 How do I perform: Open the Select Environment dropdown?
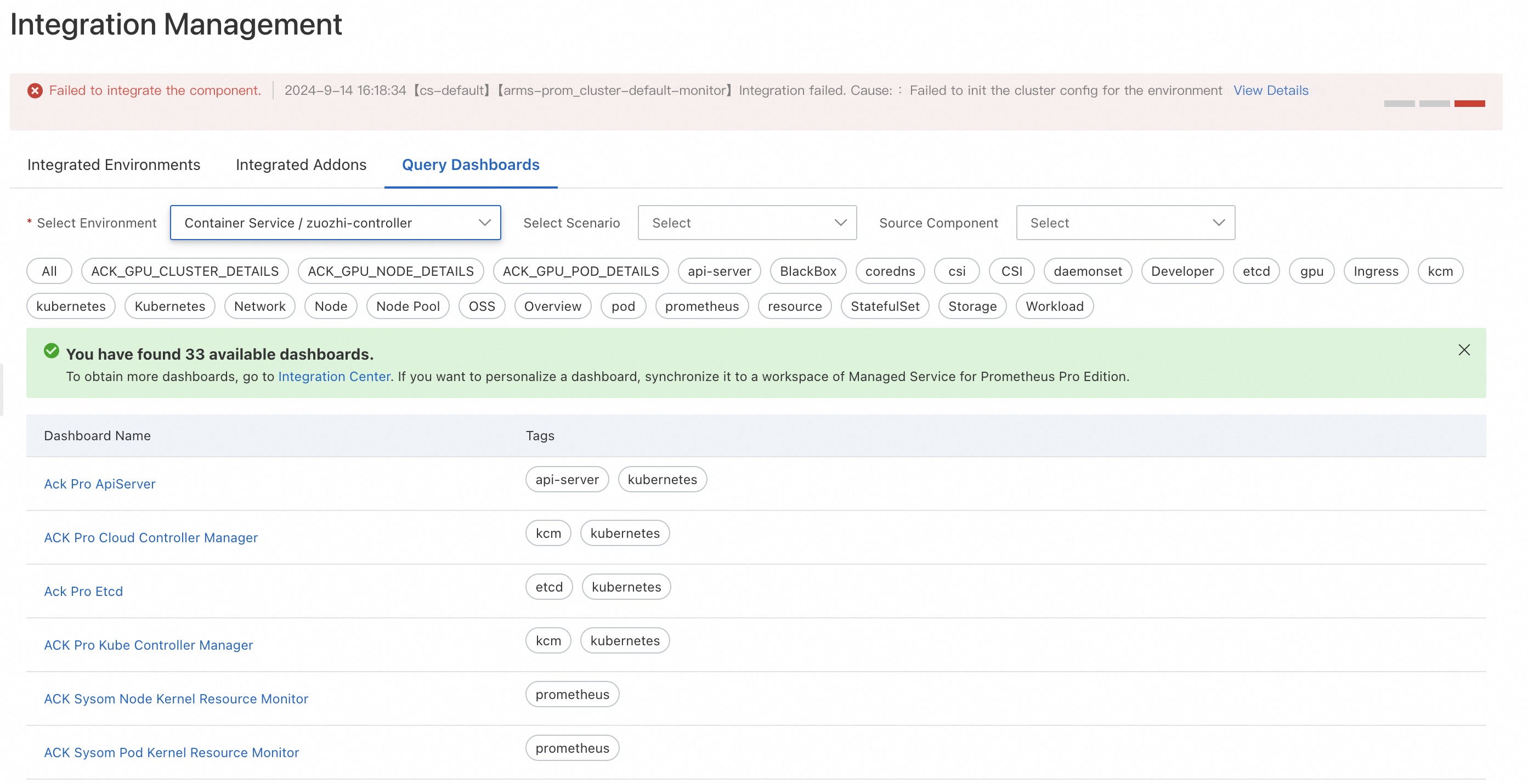tap(335, 223)
